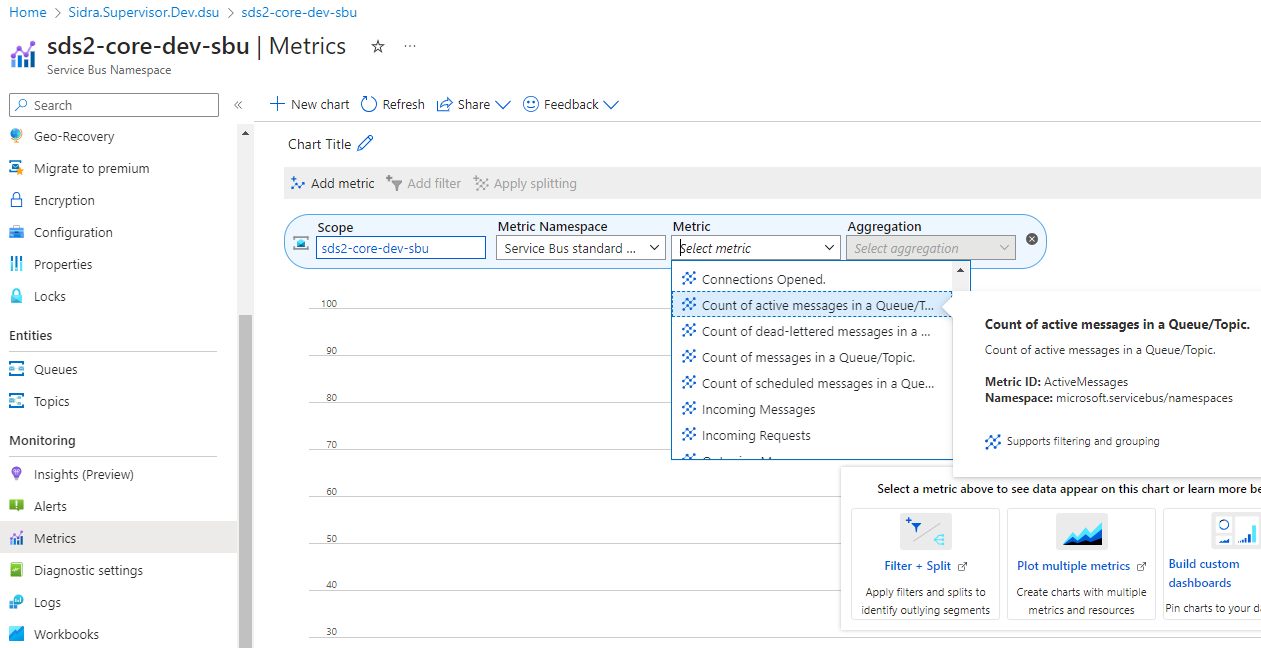Screen dimensions: 1261x648
Task: Click New chart in toolbar
Action: [310, 104]
